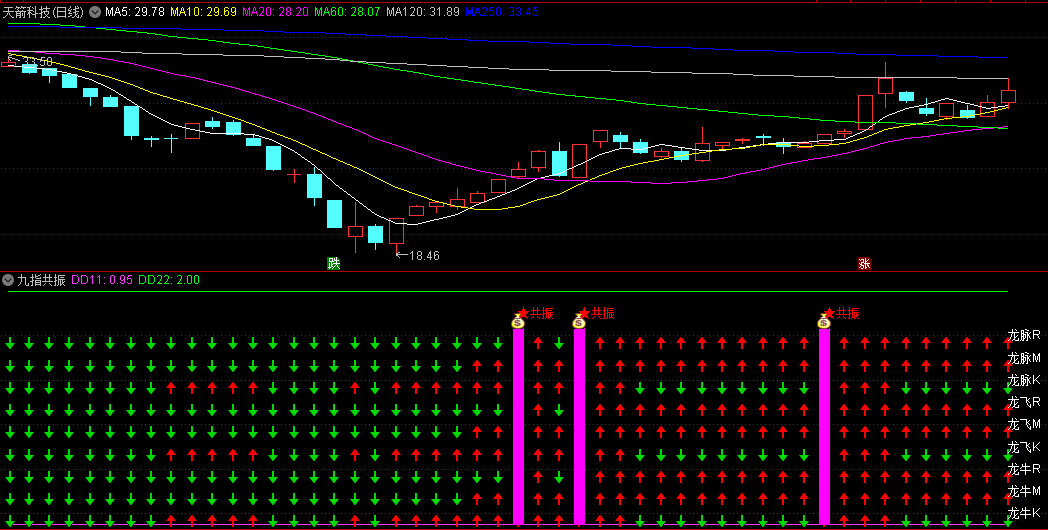This screenshot has height=530, width=1048.
Task: Click the middle money bag signal icon
Action: (579, 321)
